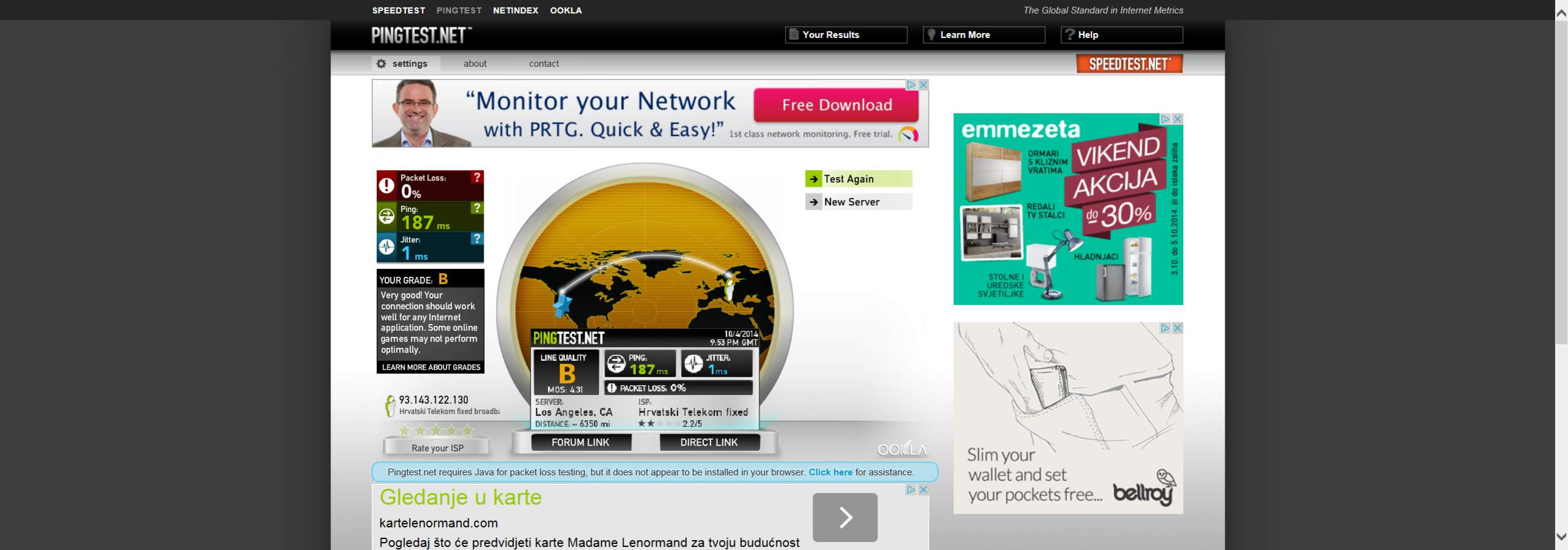
Task: Click the AdChoices icon on Gledanje ad
Action: click(x=912, y=490)
